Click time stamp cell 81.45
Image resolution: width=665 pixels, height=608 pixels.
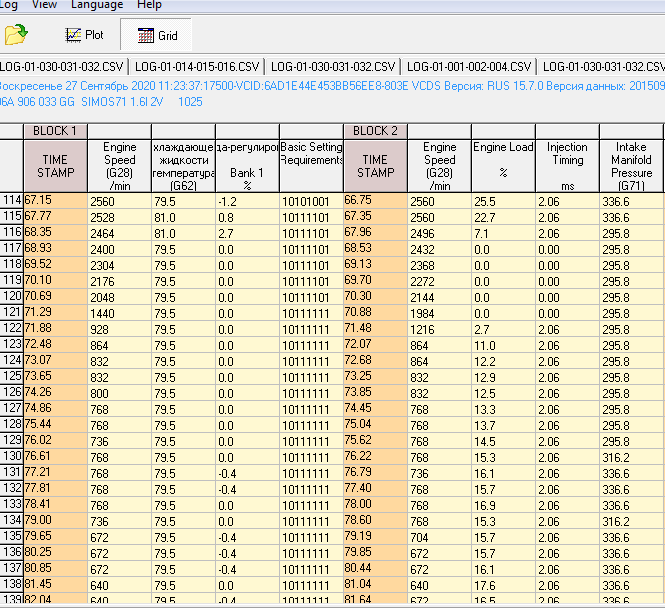(56, 584)
